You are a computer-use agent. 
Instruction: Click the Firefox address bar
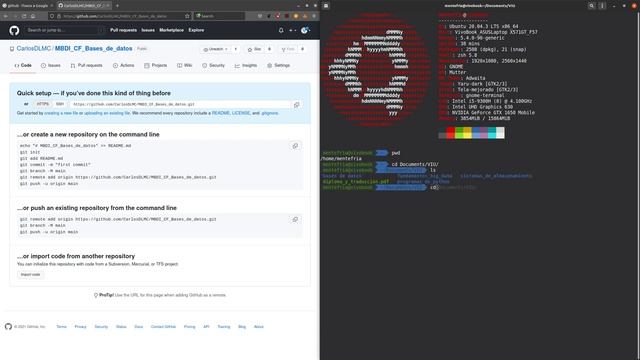[120, 16]
